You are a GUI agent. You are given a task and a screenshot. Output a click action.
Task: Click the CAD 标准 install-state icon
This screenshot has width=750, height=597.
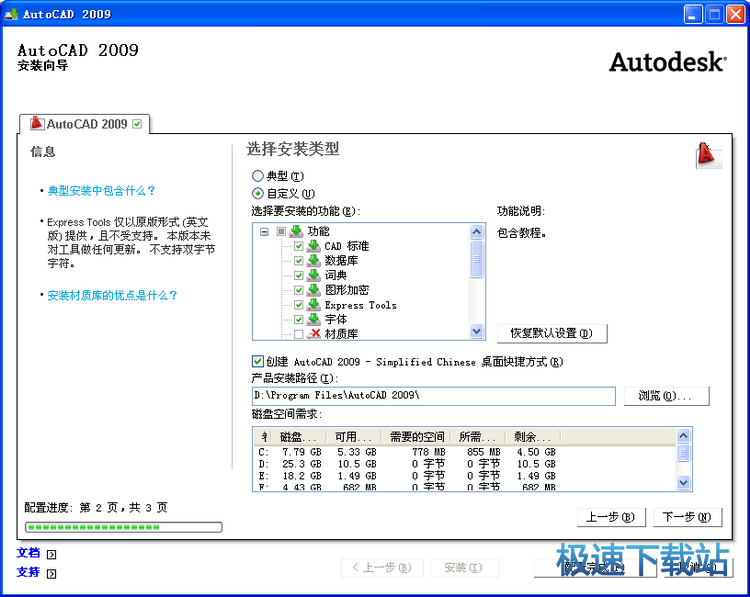pos(314,246)
